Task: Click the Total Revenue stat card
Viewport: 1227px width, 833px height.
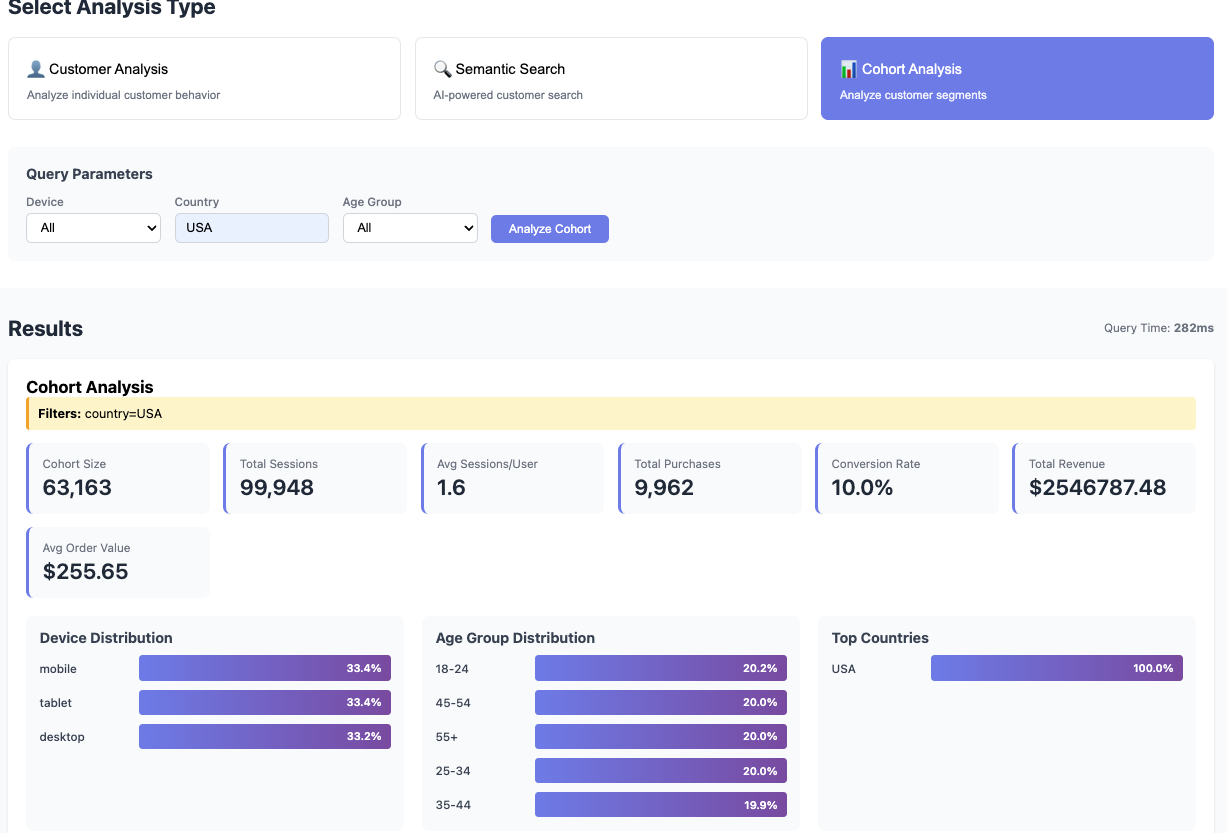Action: pyautogui.click(x=1103, y=478)
